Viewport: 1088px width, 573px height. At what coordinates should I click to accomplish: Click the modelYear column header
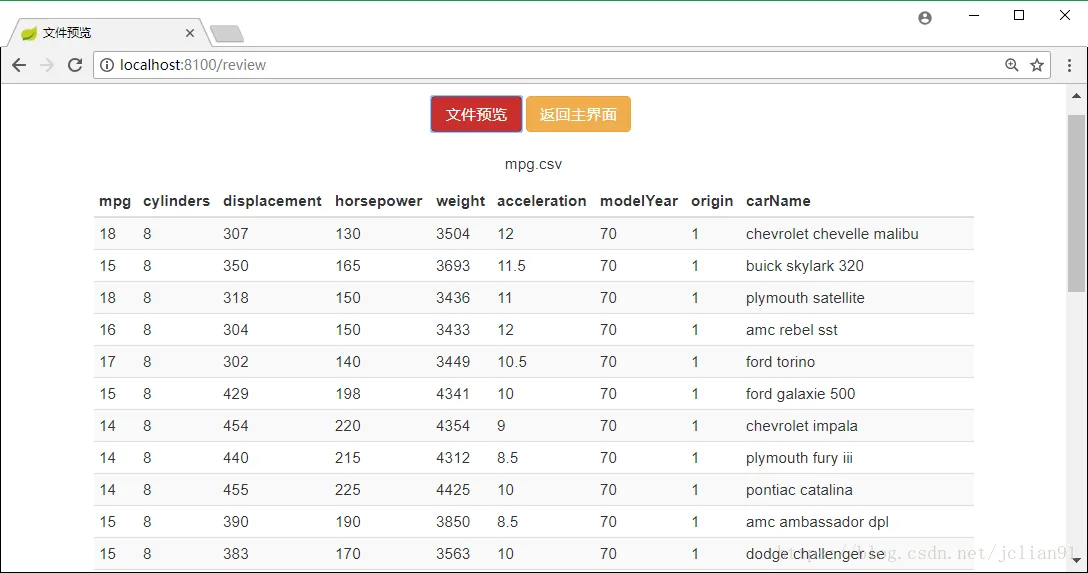pos(639,201)
